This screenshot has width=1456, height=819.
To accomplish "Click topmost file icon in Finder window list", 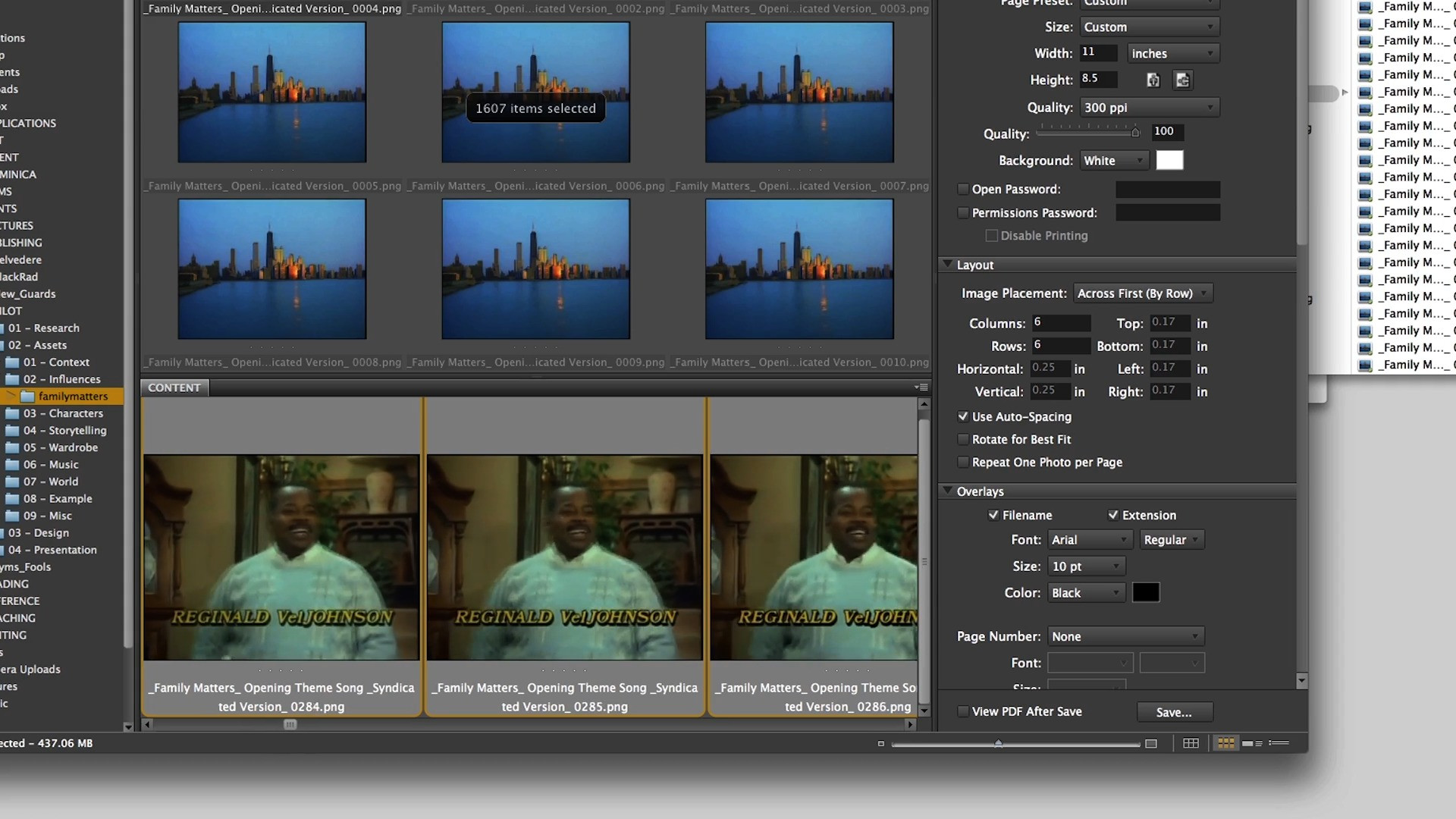I will (x=1365, y=7).
